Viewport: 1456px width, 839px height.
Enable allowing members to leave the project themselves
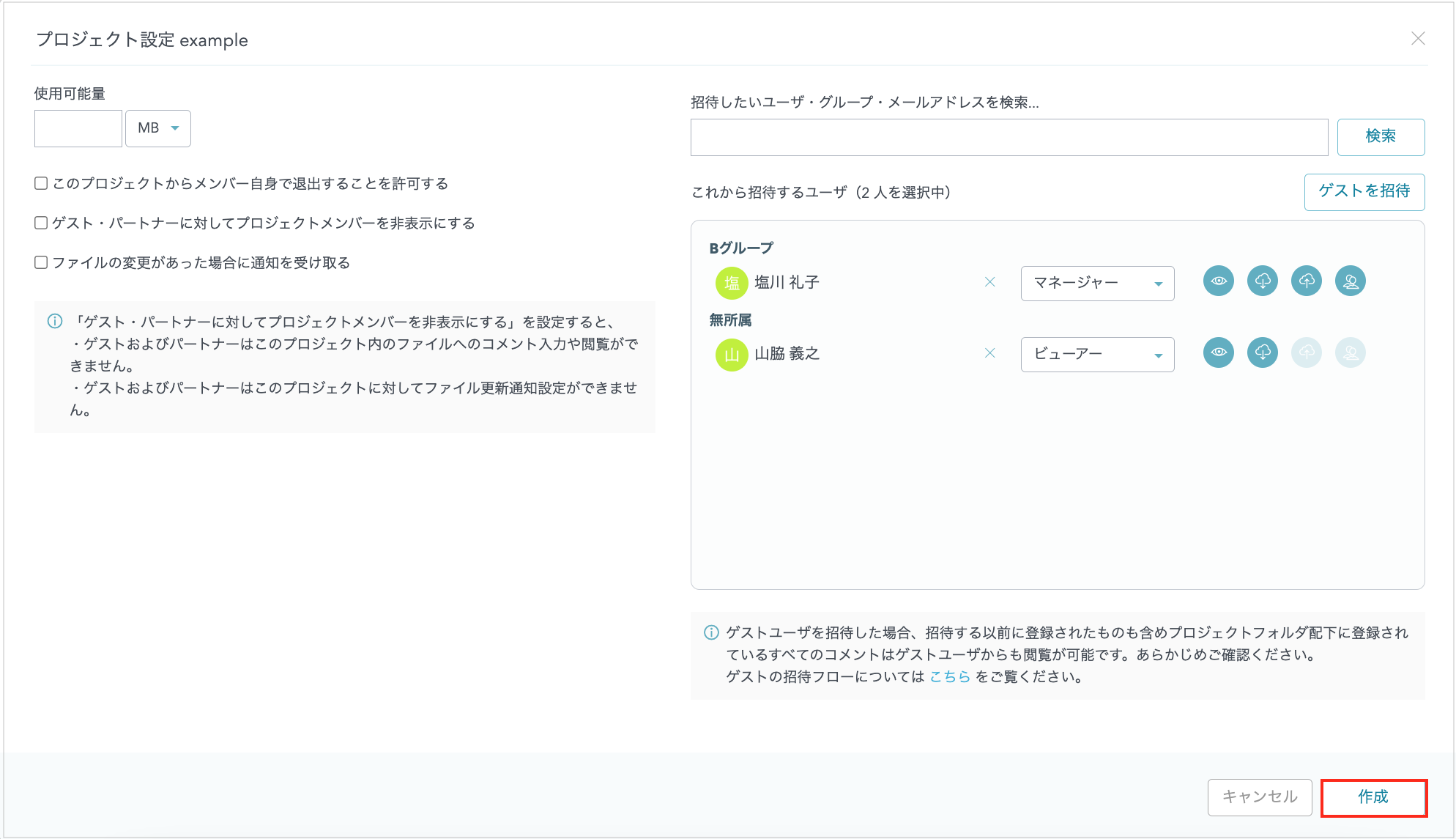[x=42, y=183]
